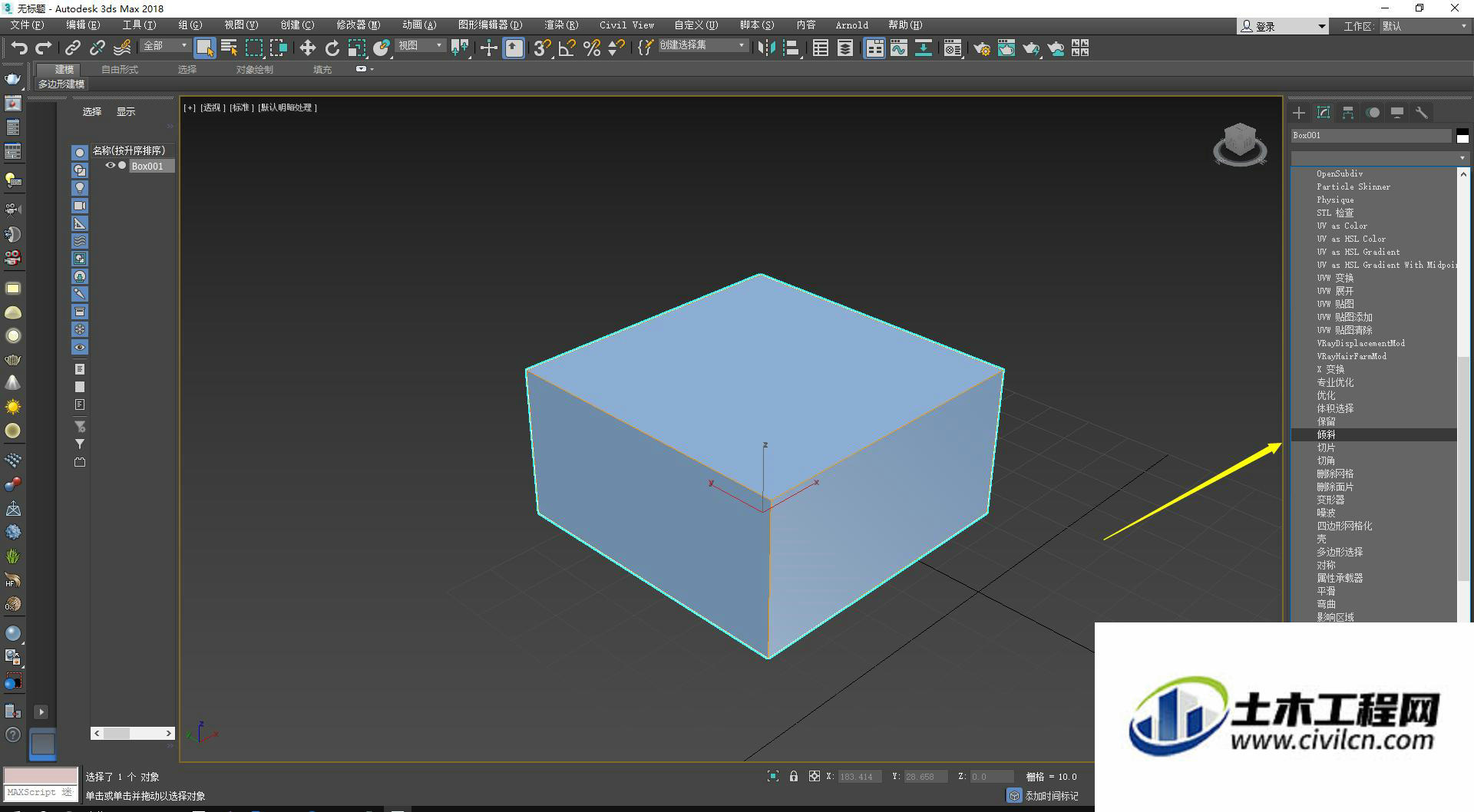Open viewport [+] general menu
This screenshot has height=812, width=1474.
click(x=190, y=107)
